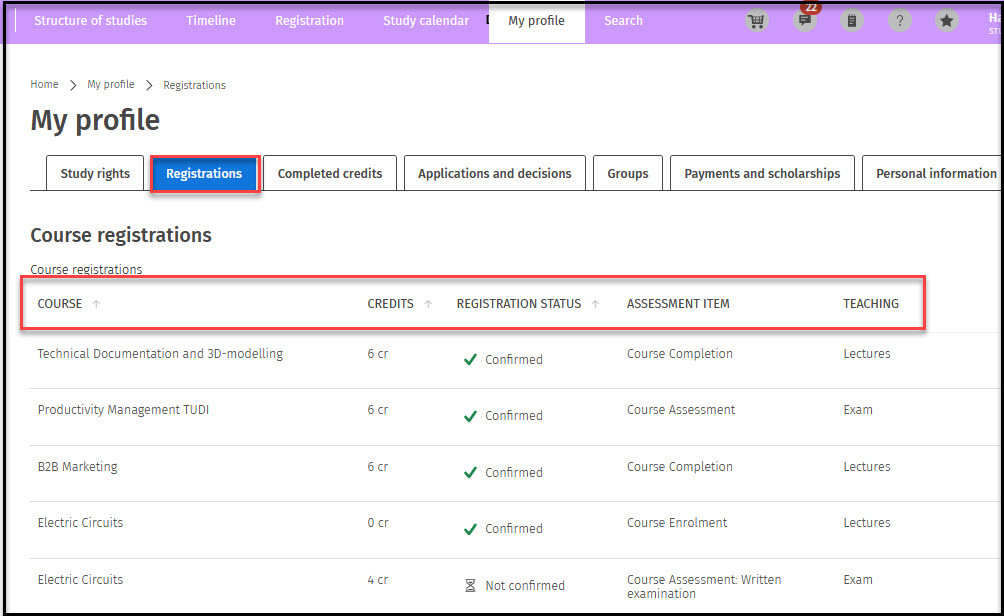Click the Search menu item
The width and height of the screenshot is (1004, 616).
pos(623,21)
